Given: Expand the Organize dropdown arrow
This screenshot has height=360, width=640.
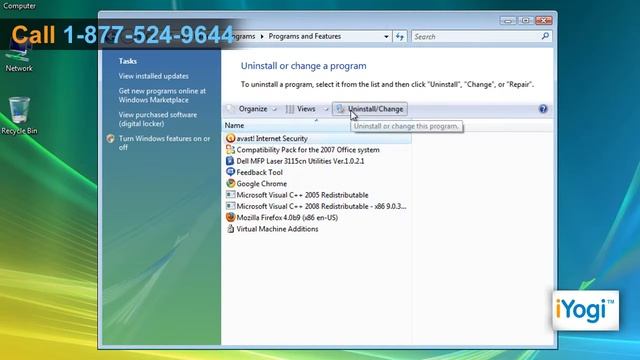Looking at the screenshot, I should coord(275,109).
